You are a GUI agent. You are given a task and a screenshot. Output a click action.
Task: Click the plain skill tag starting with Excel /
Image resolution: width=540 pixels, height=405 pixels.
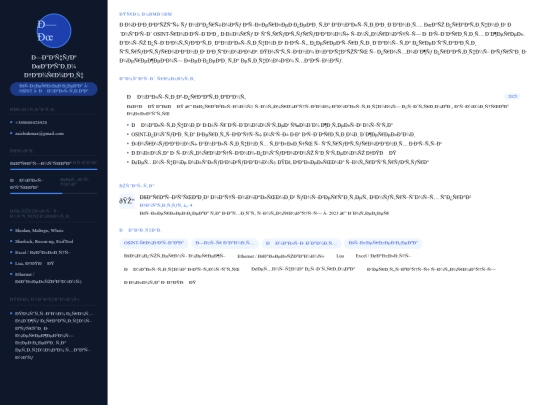point(383,256)
